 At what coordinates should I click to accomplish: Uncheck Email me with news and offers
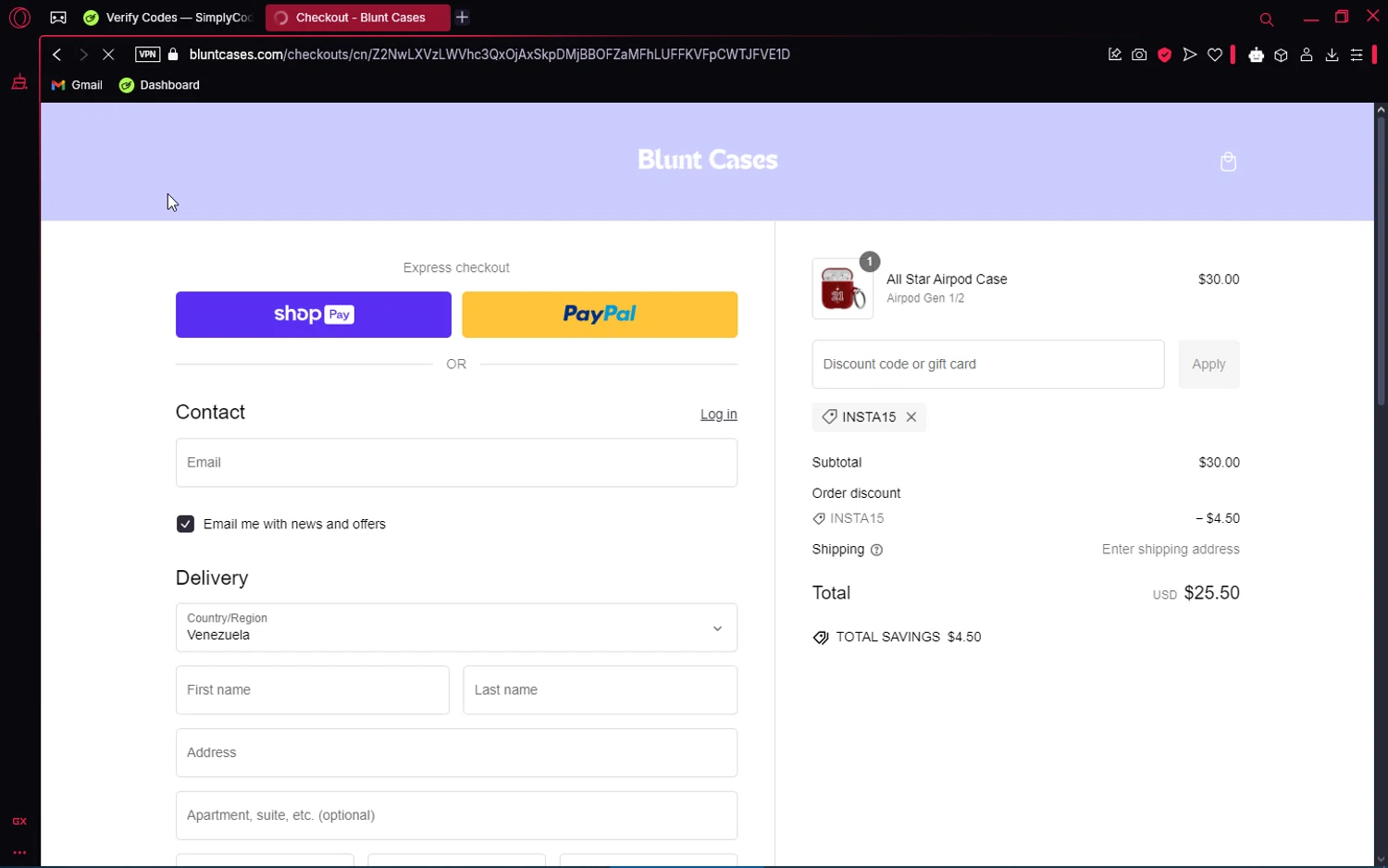185,524
